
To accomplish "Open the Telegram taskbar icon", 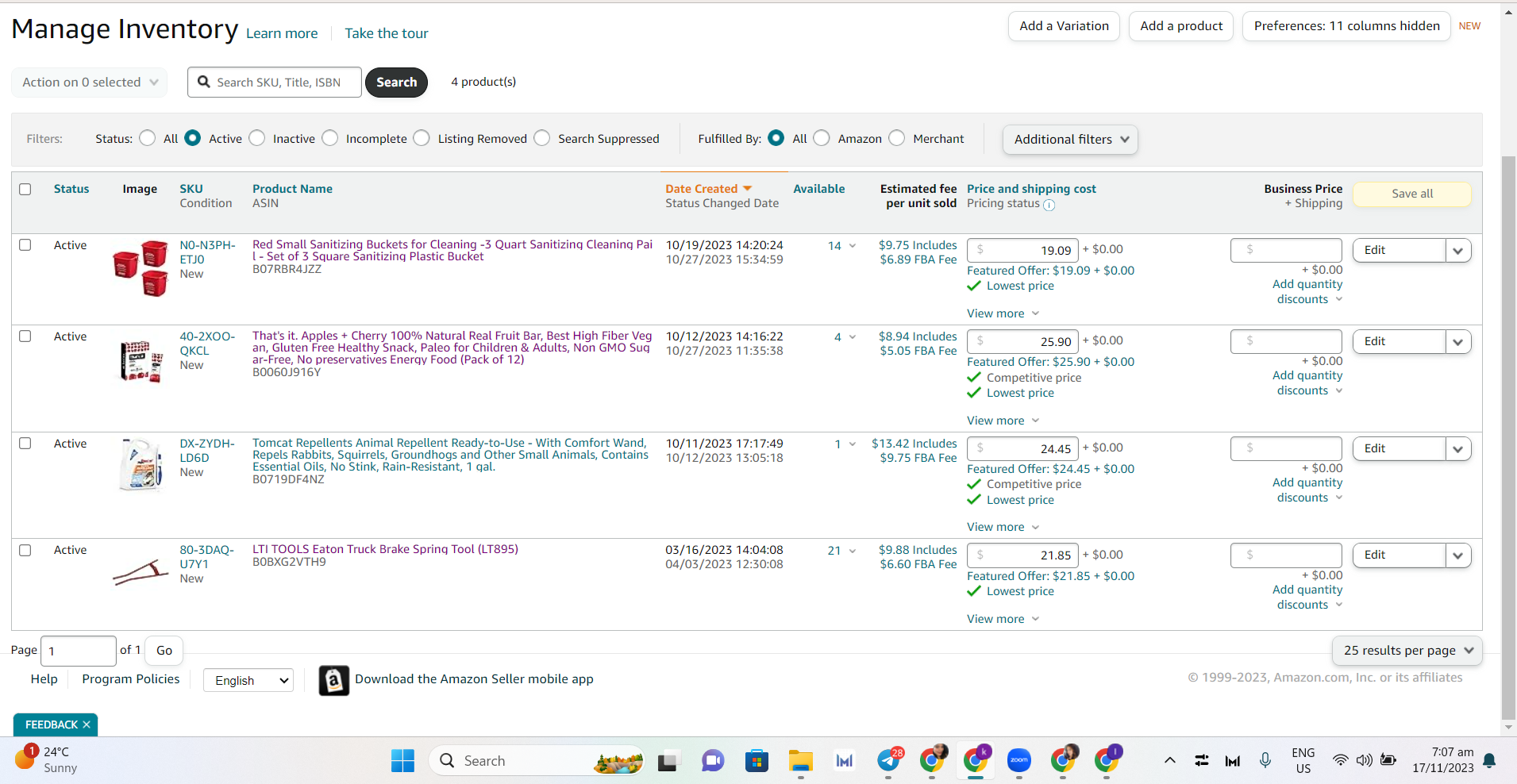I will (x=888, y=761).
